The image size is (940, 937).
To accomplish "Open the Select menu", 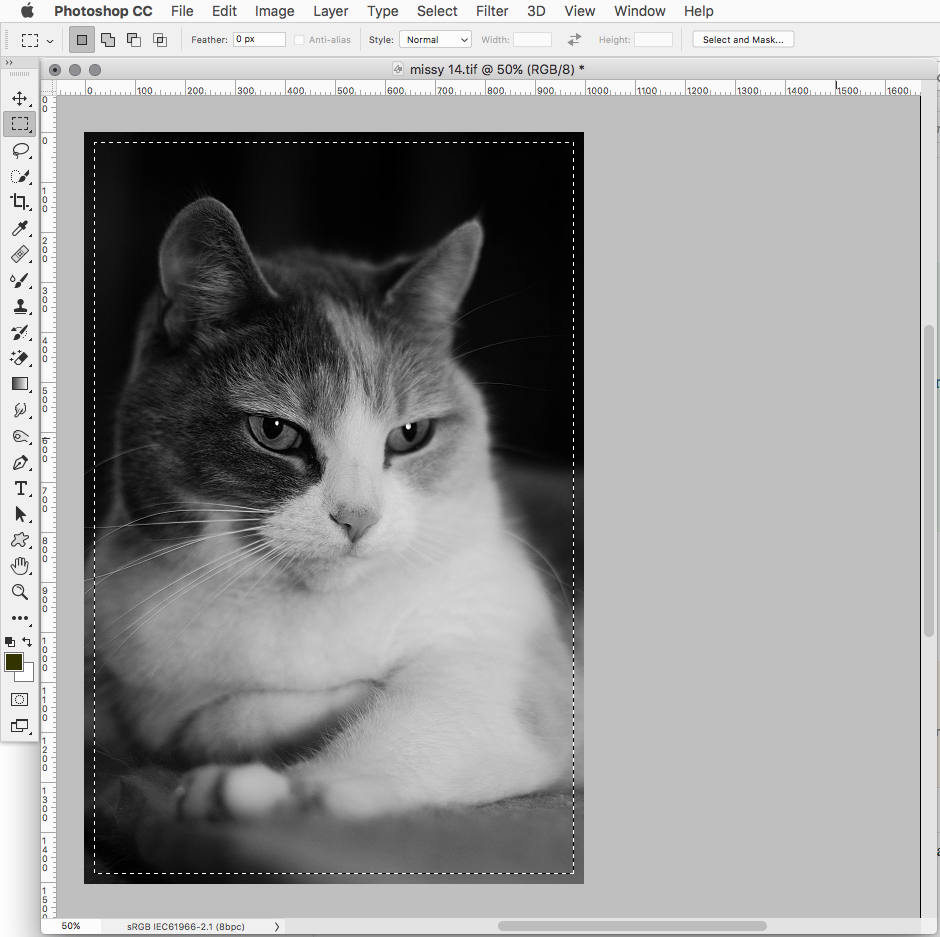I will coord(437,11).
